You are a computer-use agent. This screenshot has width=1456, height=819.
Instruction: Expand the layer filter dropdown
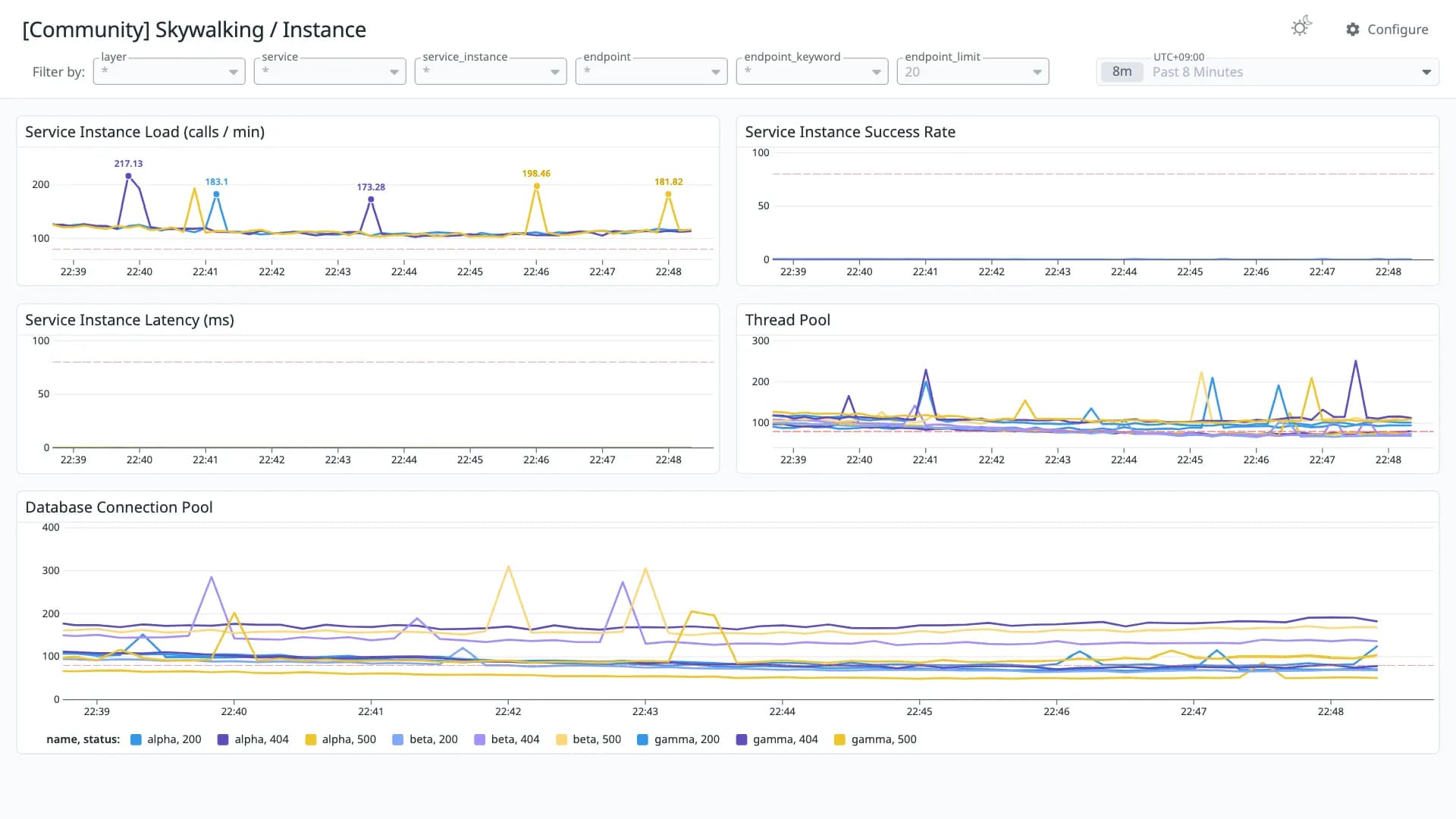169,71
